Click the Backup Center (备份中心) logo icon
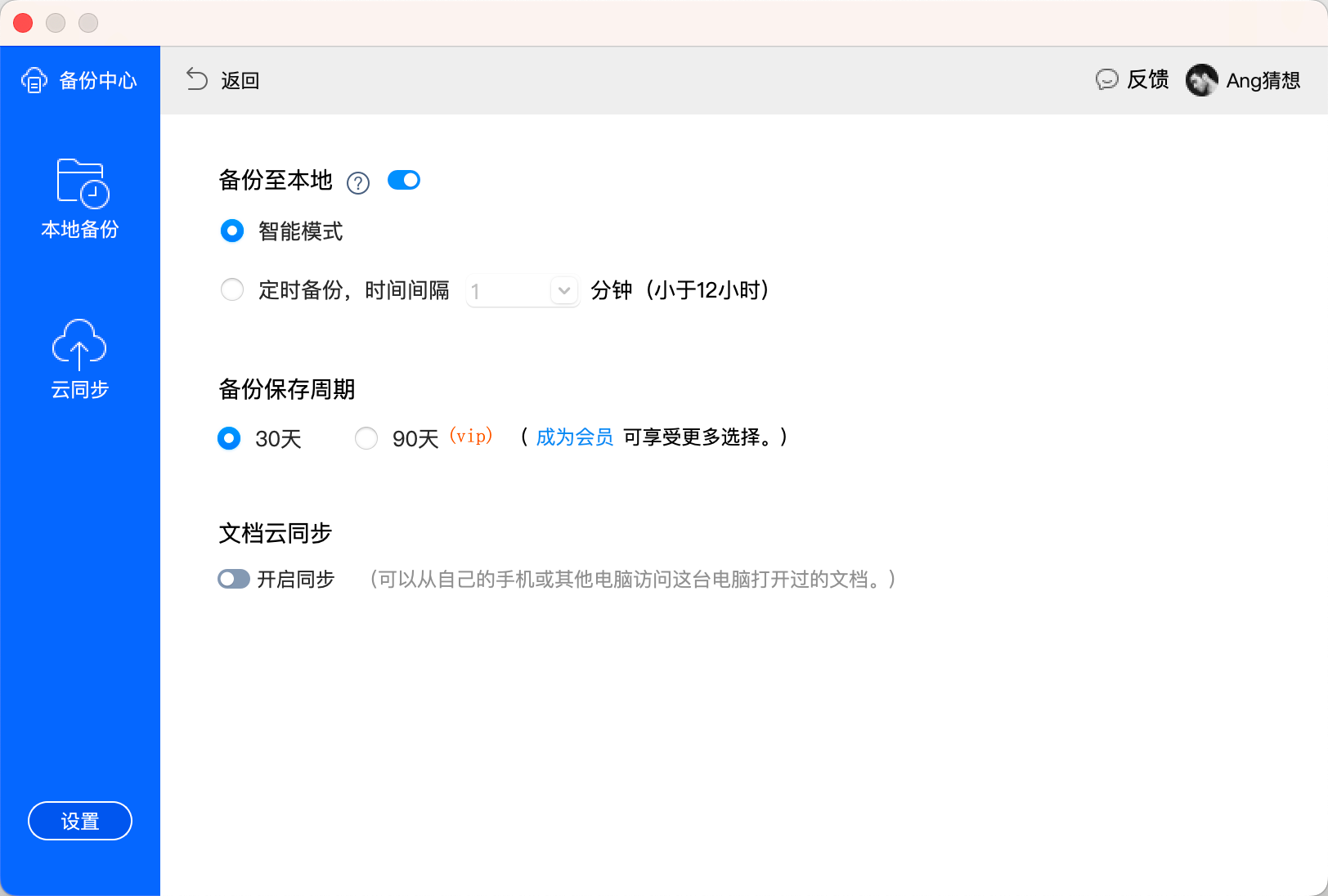The image size is (1328, 896). (x=34, y=80)
